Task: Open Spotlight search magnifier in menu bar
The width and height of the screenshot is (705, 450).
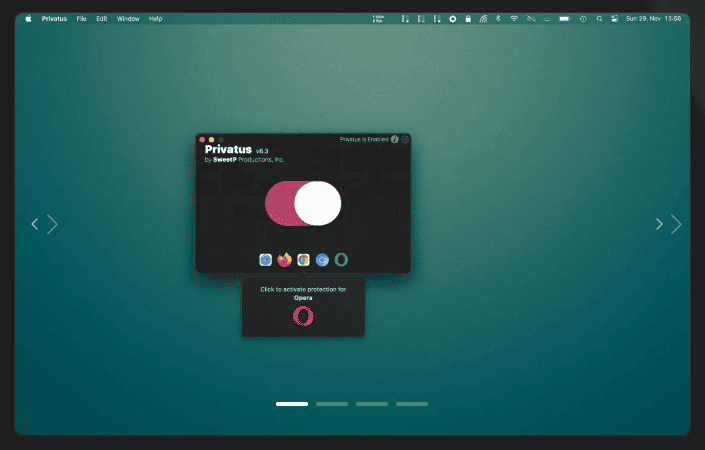Action: [x=599, y=19]
